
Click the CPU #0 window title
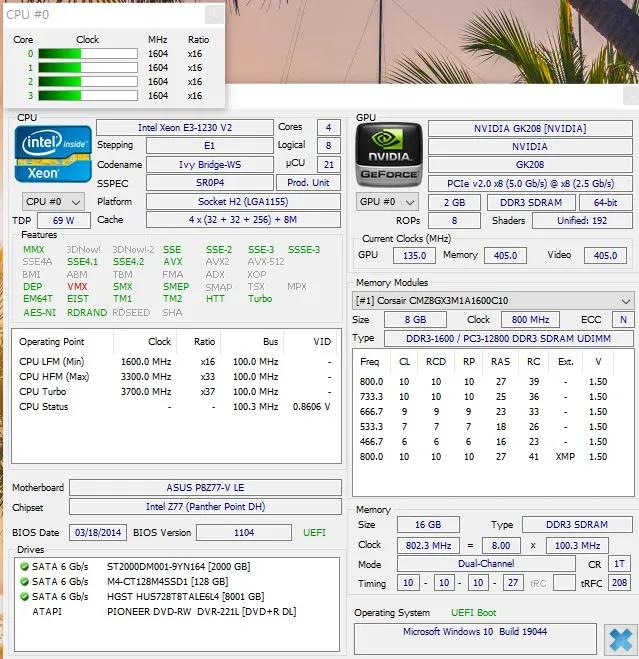click(x=28, y=15)
